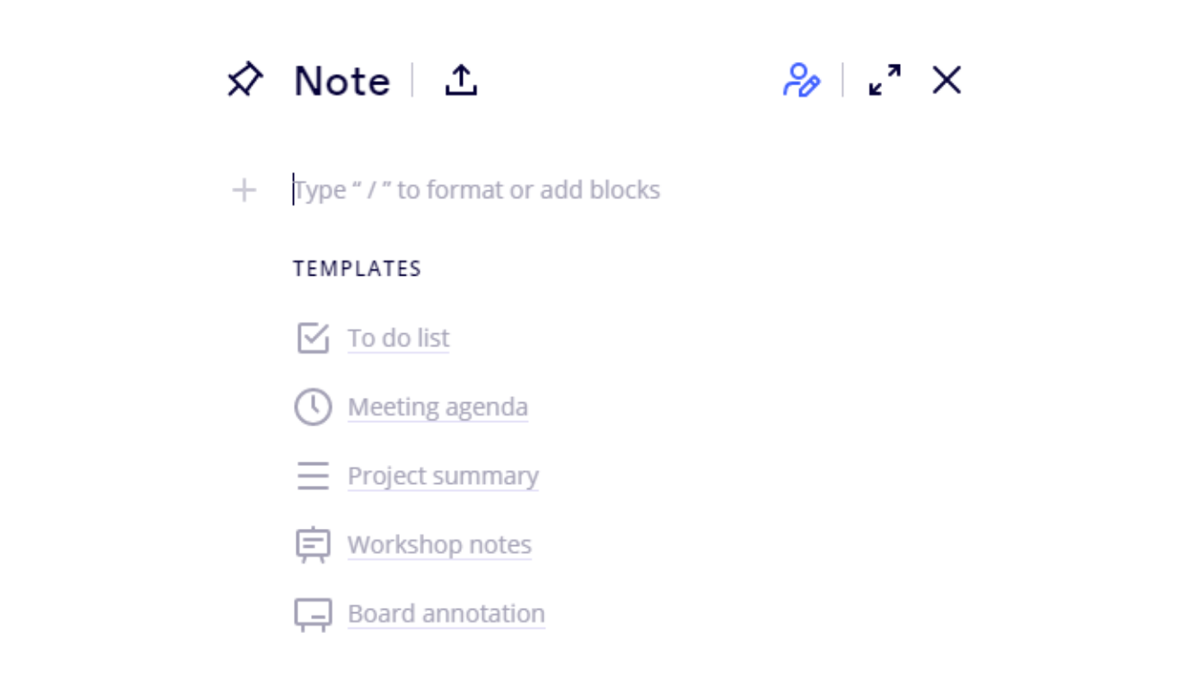Close the Note panel
The width and height of the screenshot is (1200, 697).
tap(946, 80)
